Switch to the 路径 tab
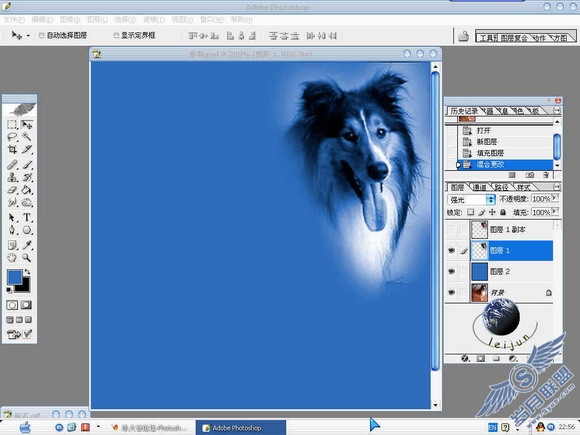This screenshot has height=435, width=580. (502, 187)
